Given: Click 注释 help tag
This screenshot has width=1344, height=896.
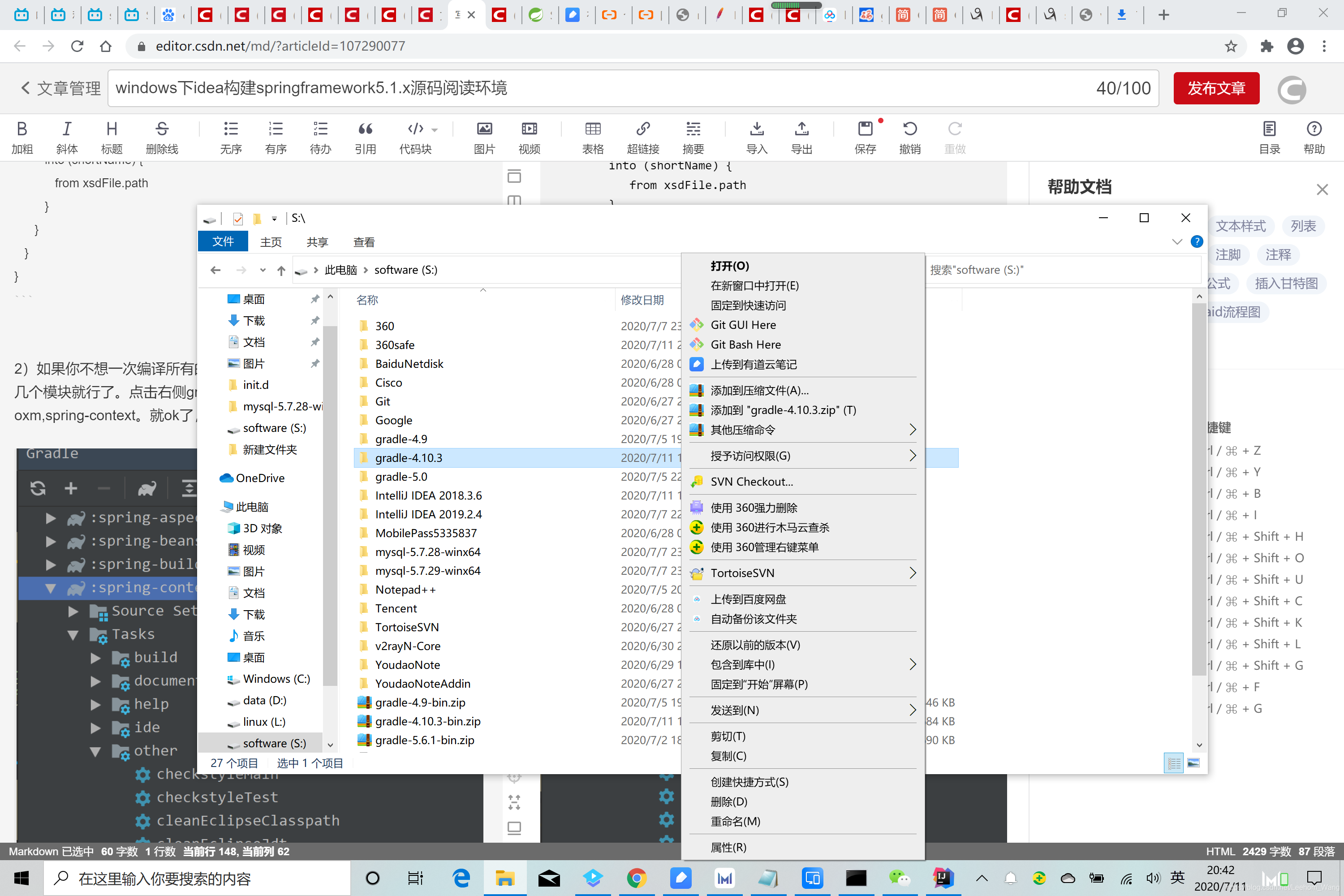Looking at the screenshot, I should [x=1278, y=255].
